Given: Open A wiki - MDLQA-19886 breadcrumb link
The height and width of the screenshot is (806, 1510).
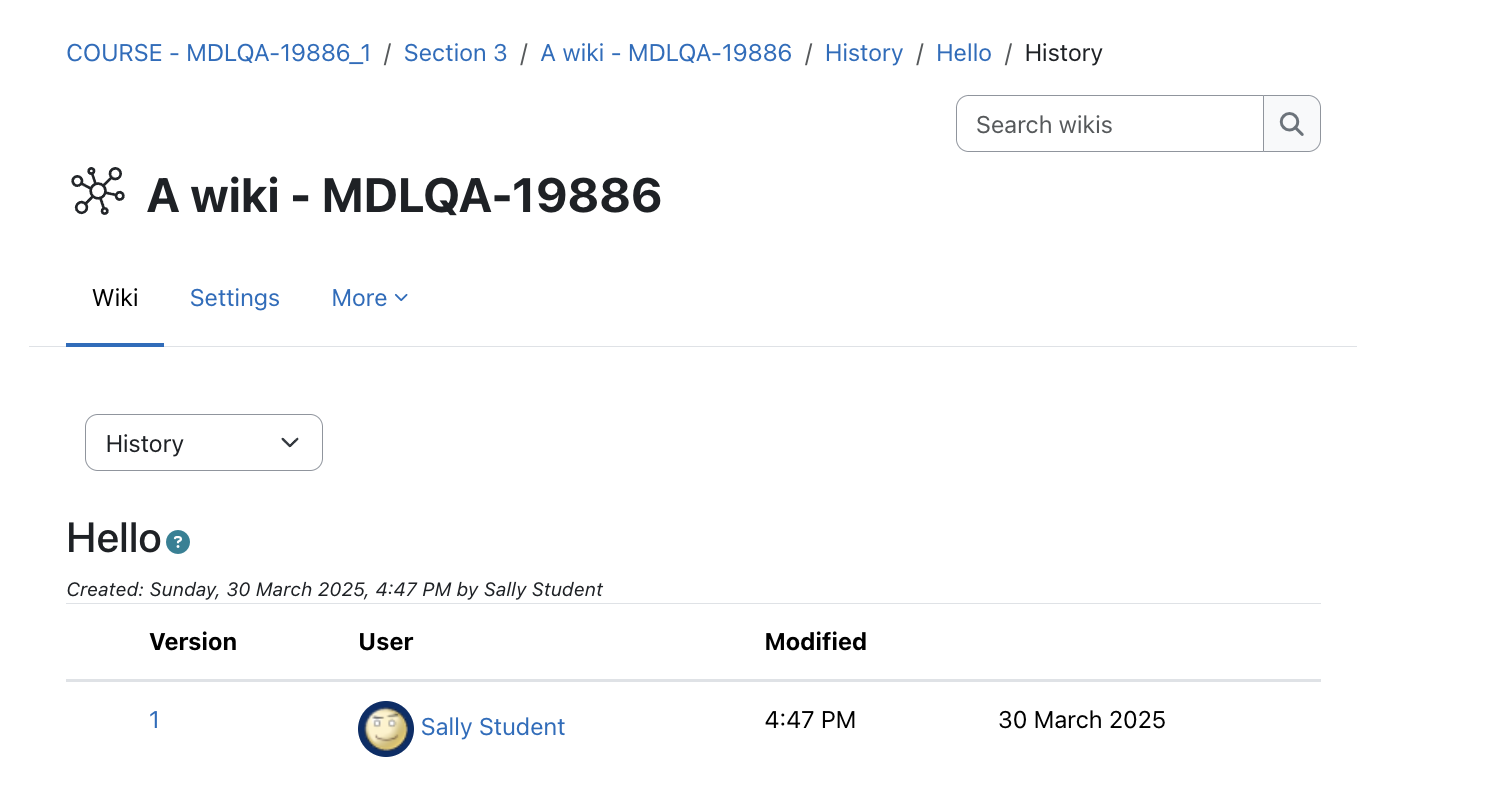Looking at the screenshot, I should 666,53.
